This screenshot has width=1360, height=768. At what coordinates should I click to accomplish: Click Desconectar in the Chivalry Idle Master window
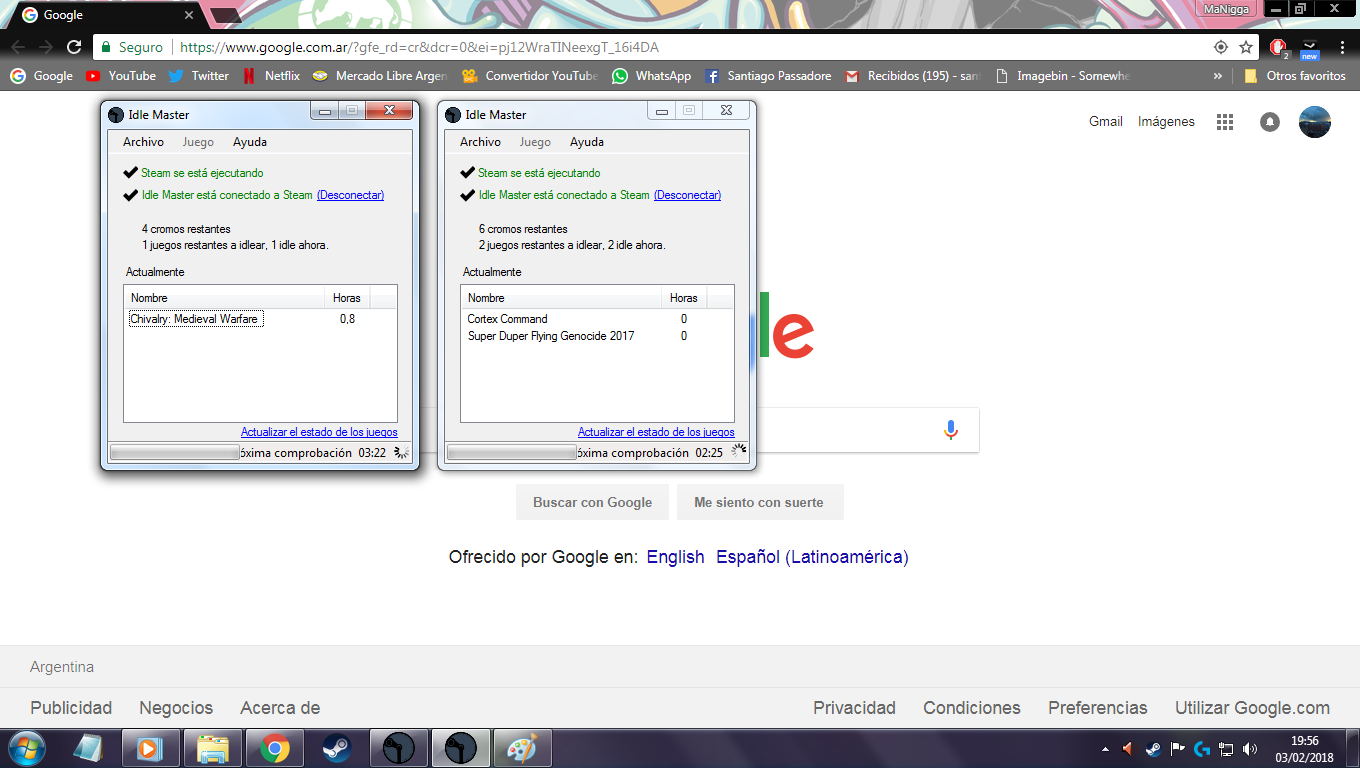coord(350,195)
